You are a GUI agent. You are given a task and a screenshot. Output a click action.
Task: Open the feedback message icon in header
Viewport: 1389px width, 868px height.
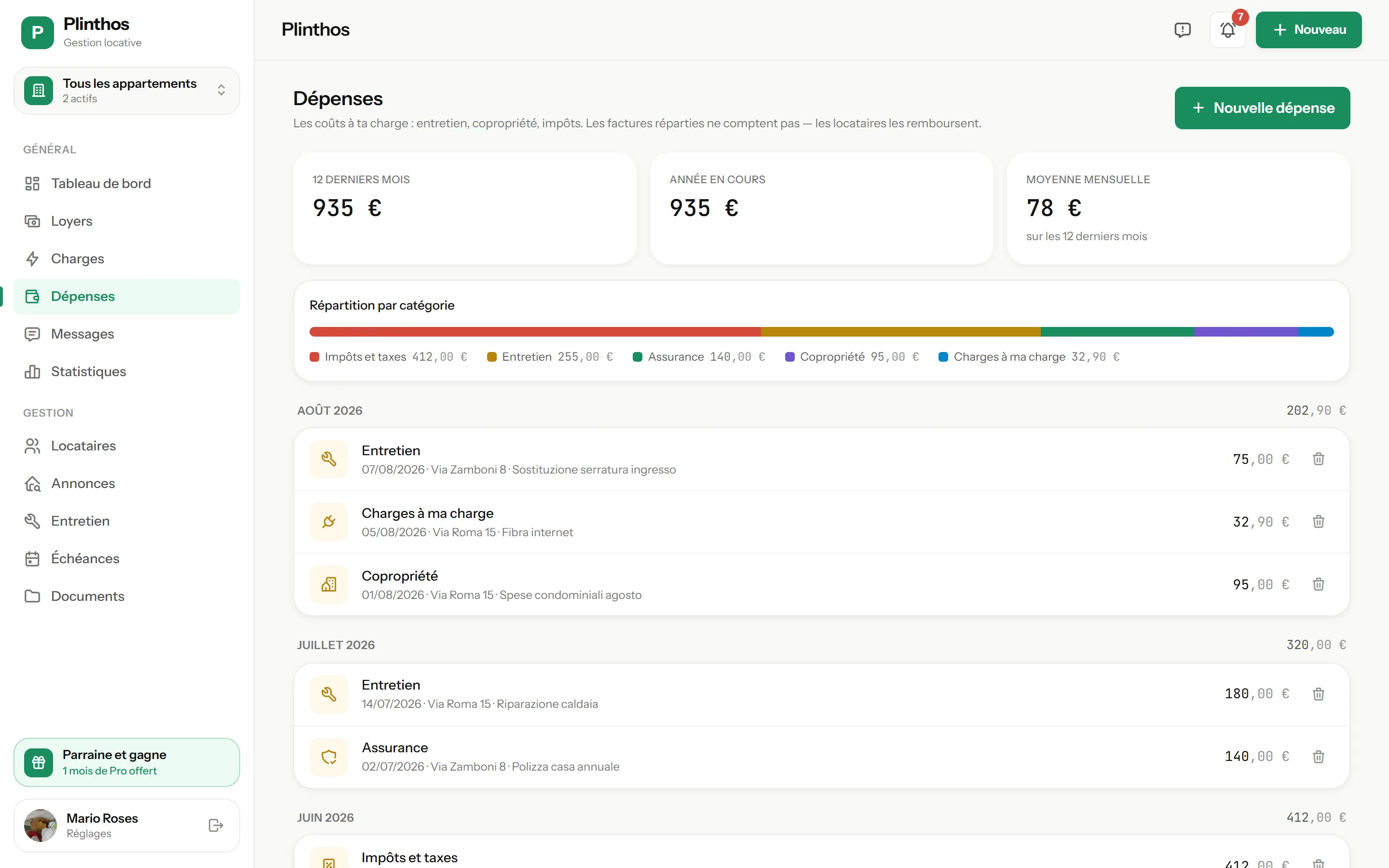pyautogui.click(x=1183, y=30)
